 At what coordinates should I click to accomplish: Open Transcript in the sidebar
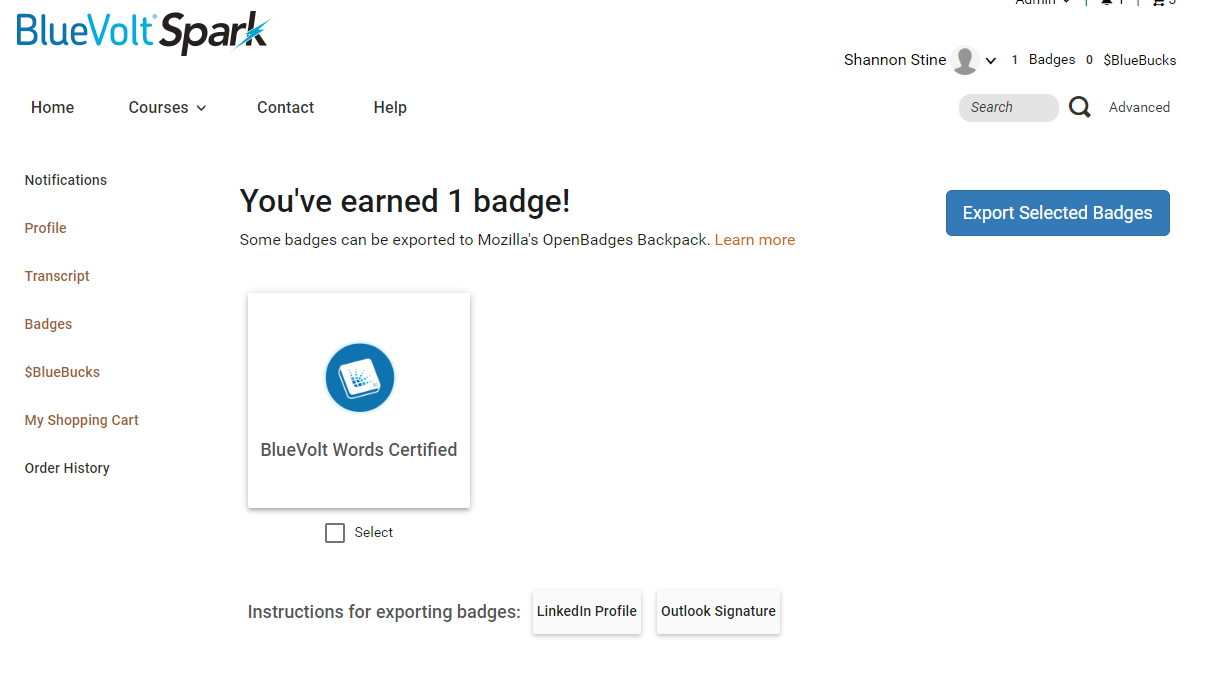[57, 276]
